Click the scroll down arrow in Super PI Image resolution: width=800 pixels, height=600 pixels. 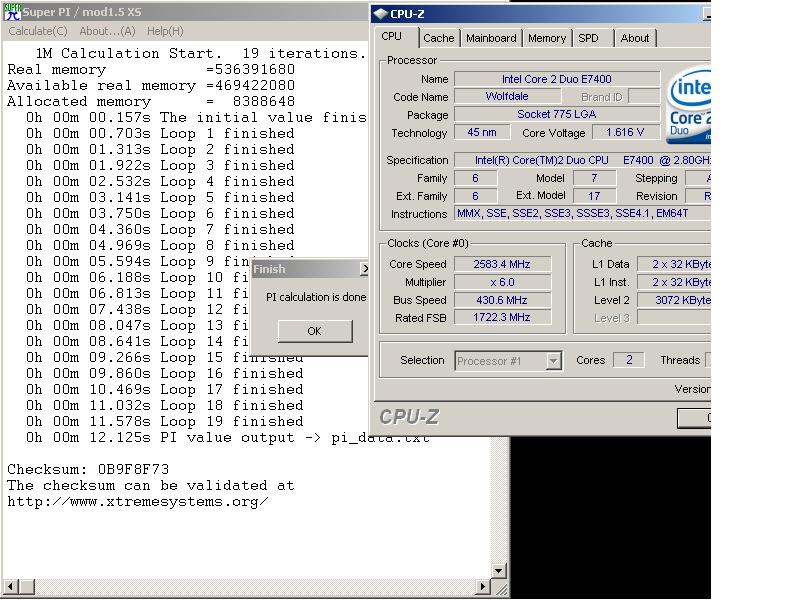coord(498,570)
